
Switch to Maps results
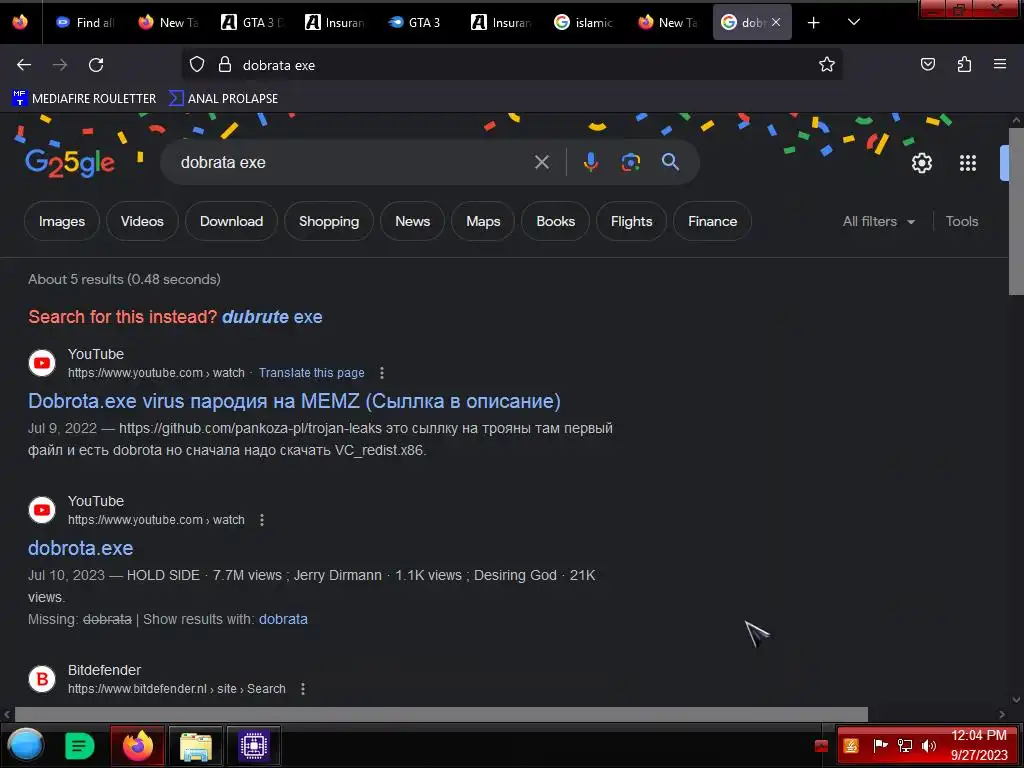483,221
